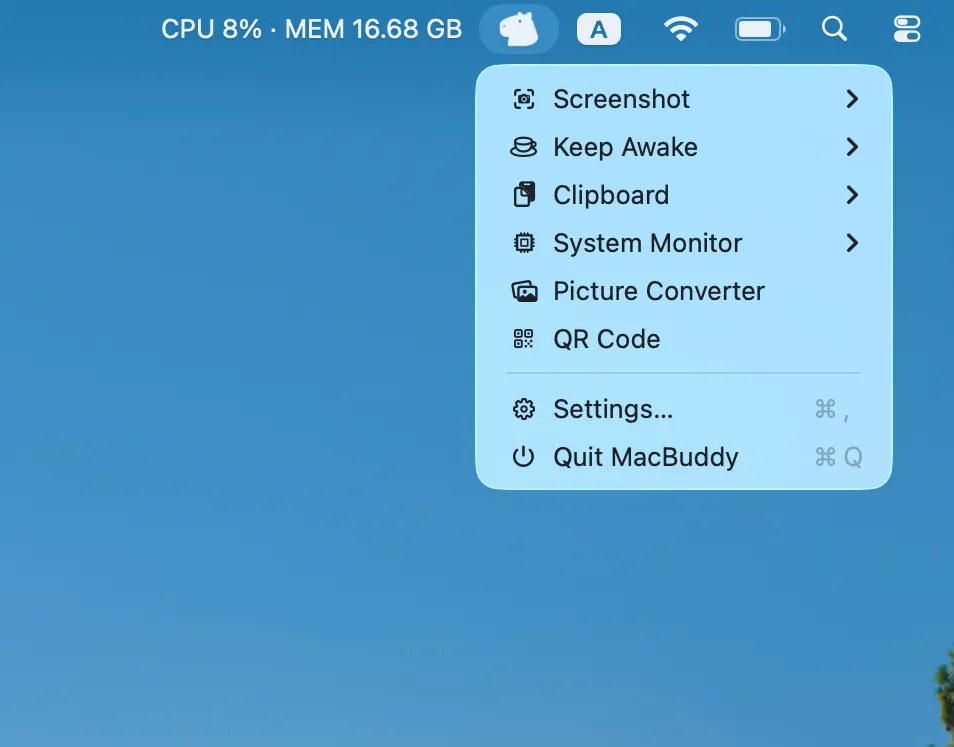Select Keep Awake menu entry
Image resolution: width=954 pixels, height=747 pixels.
pos(684,147)
